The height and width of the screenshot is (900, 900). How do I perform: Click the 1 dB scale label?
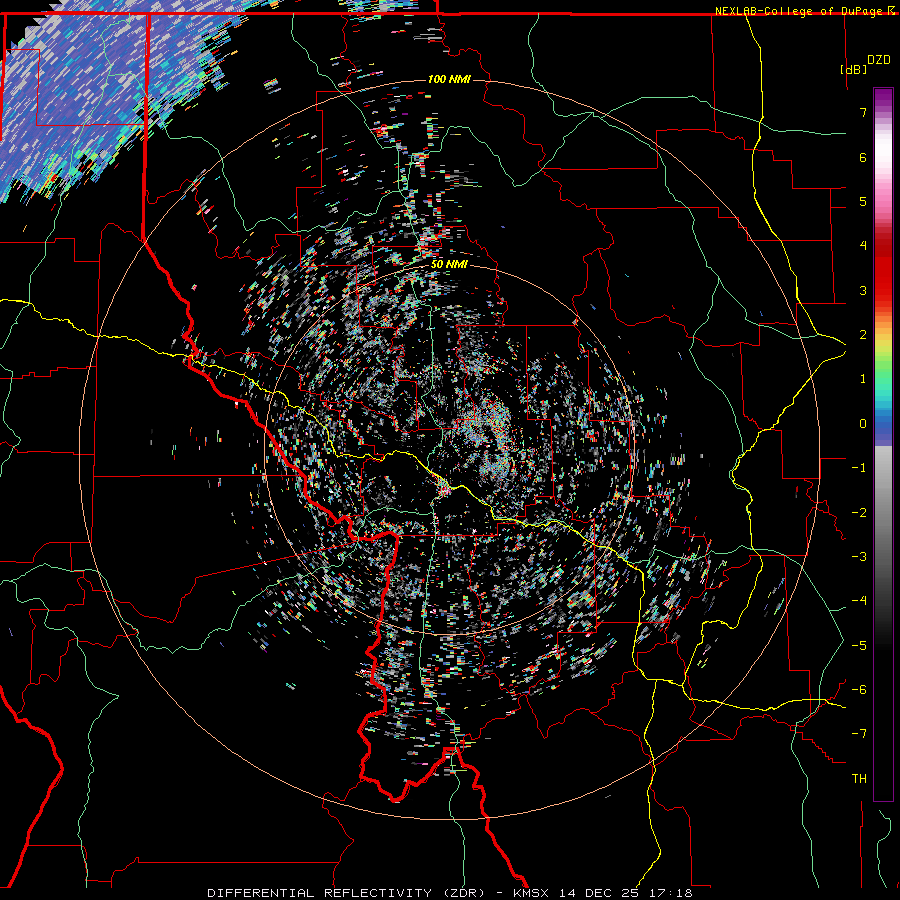coord(863,379)
